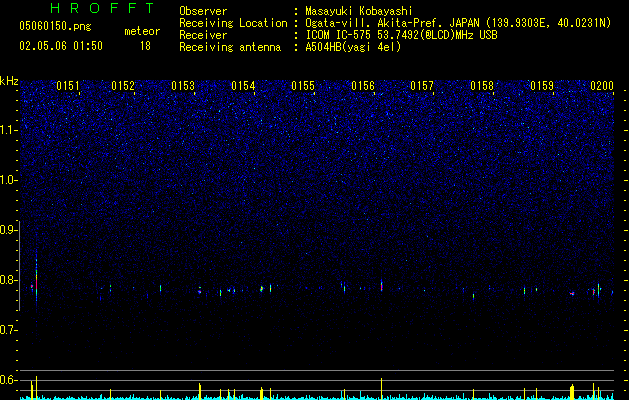Click the 0158 time marker
Screen dimensions: 629x400
pyautogui.click(x=482, y=86)
